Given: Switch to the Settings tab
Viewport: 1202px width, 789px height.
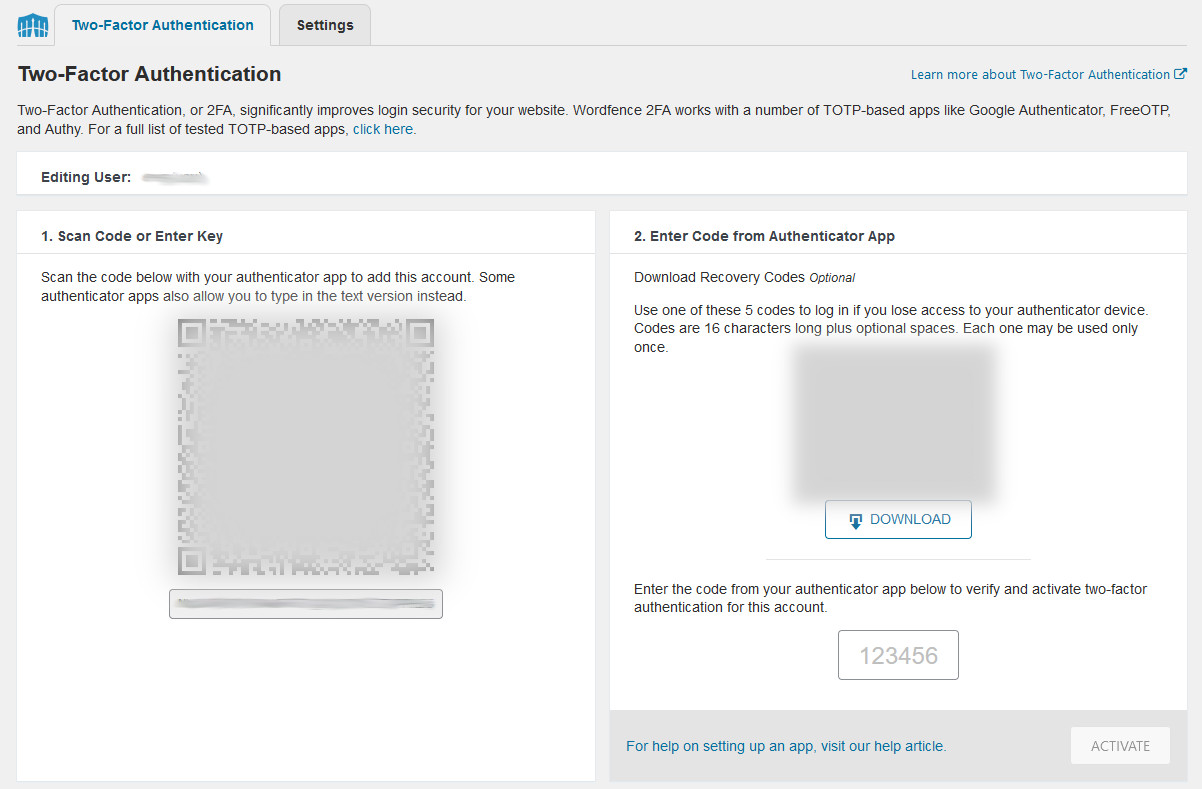Looking at the screenshot, I should click(x=325, y=25).
